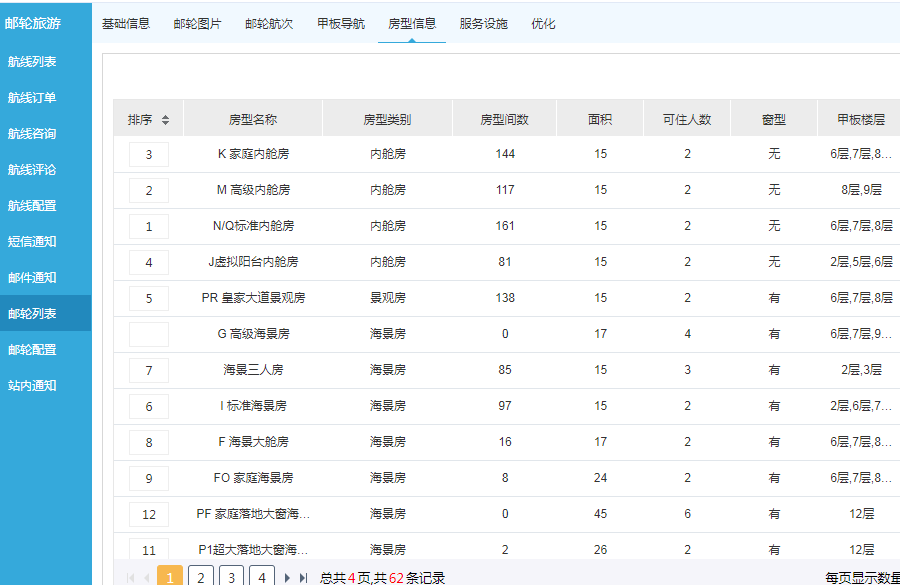Click the previous page arrow

[147, 577]
